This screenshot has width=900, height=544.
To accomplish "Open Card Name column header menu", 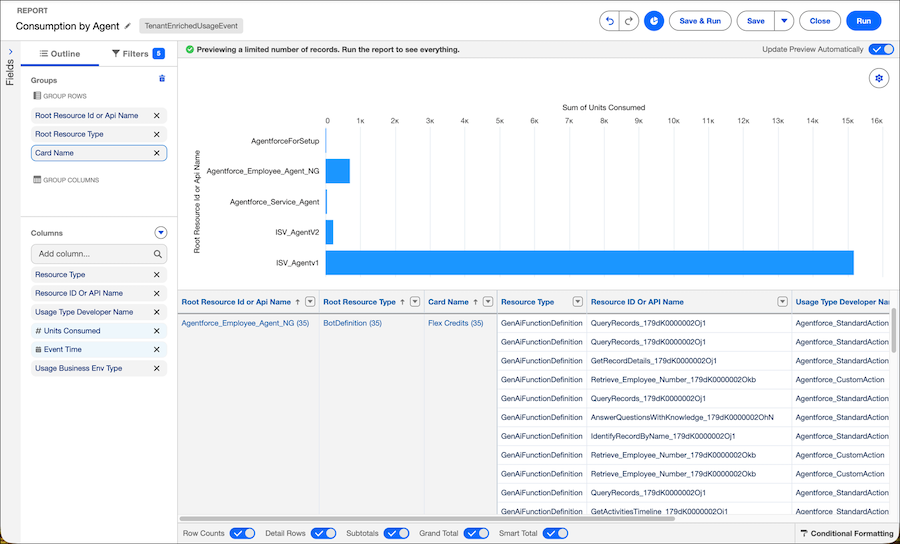I will click(488, 302).
